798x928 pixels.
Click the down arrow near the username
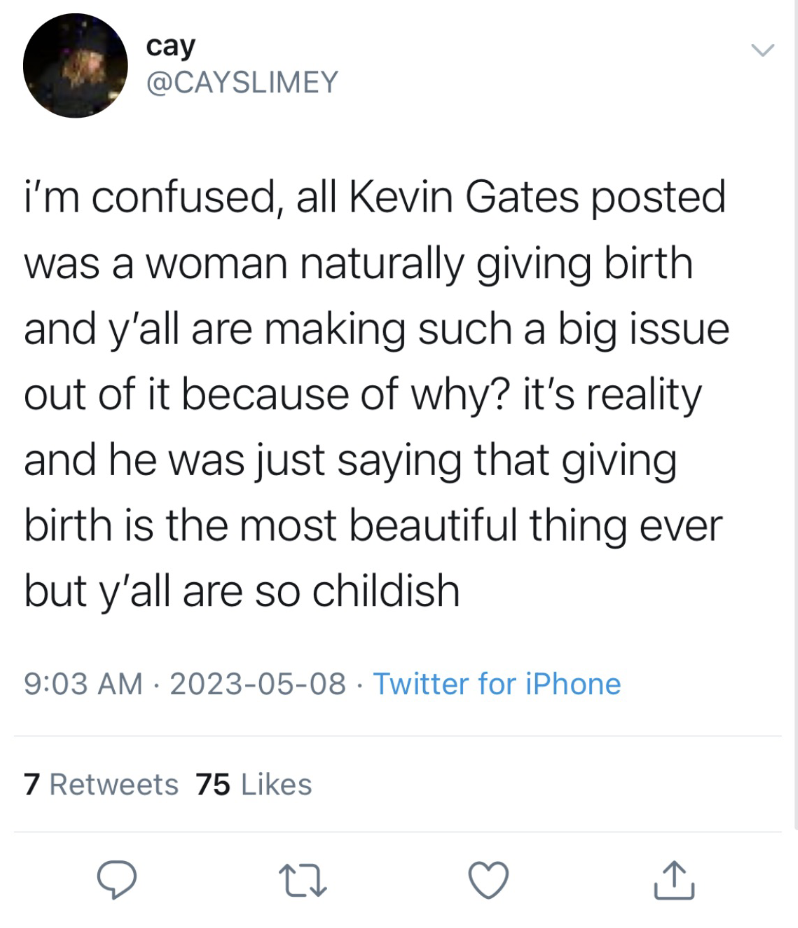click(763, 48)
